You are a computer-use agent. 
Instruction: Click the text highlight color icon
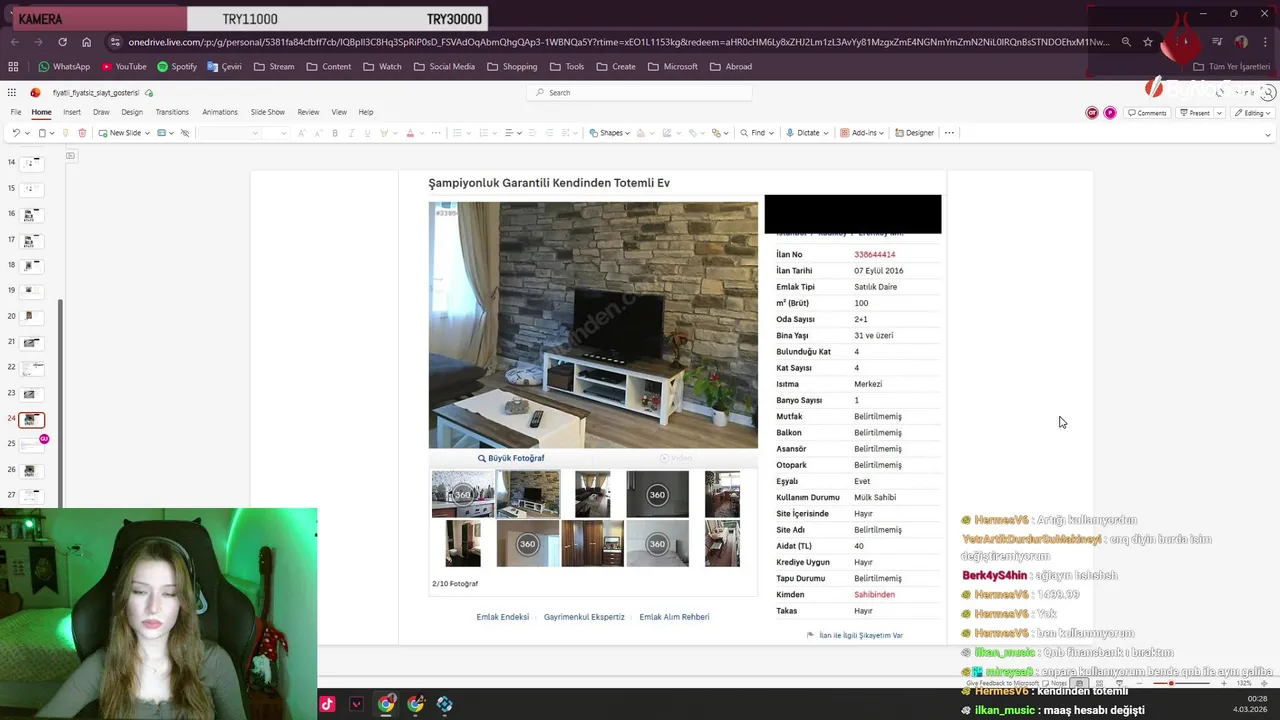pos(384,133)
